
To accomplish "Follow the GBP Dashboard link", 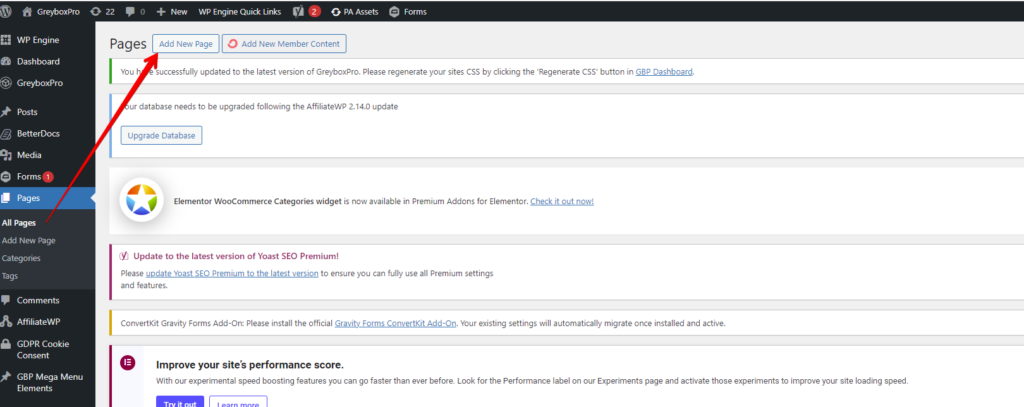I will tap(664, 72).
